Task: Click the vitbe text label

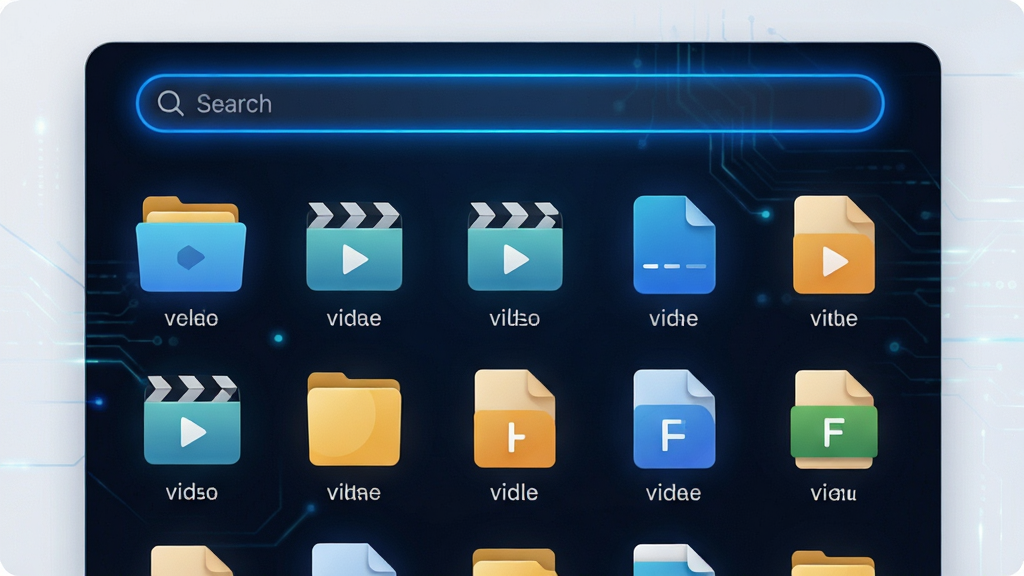Action: tap(834, 319)
